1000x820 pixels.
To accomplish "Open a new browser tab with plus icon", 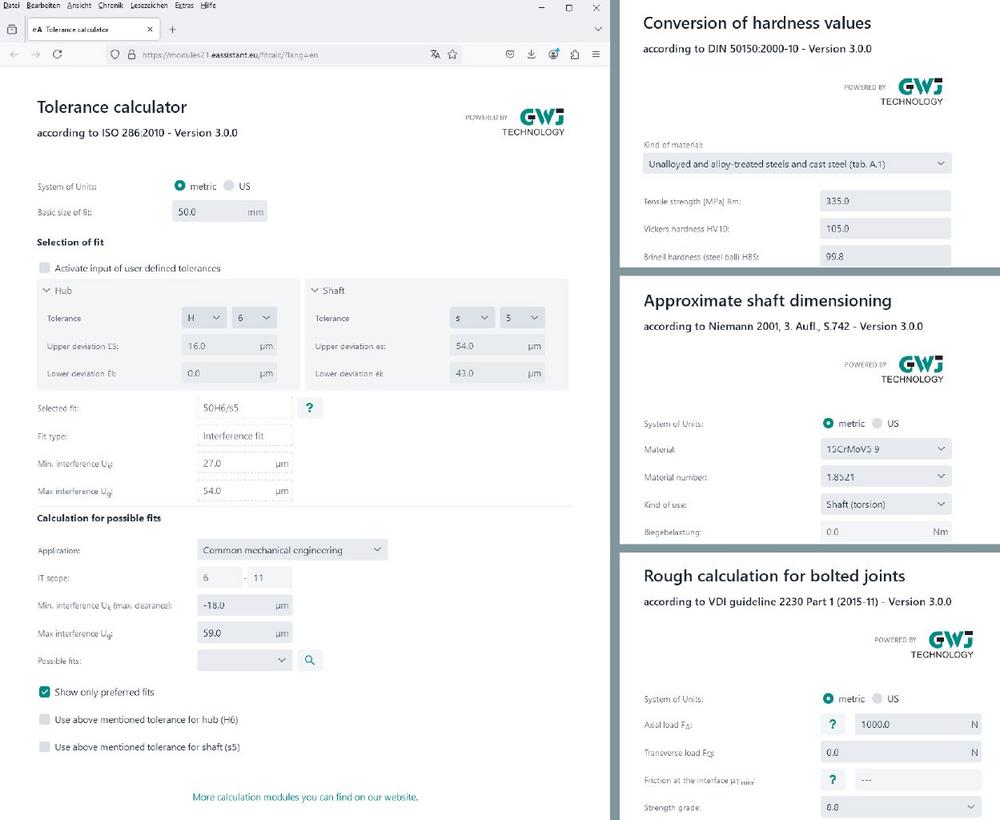I will [x=172, y=30].
